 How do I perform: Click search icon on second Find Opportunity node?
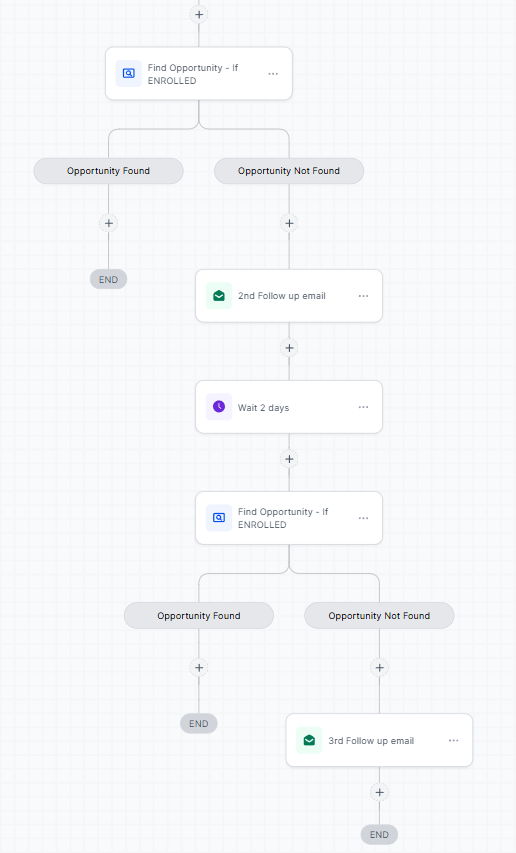click(x=219, y=518)
